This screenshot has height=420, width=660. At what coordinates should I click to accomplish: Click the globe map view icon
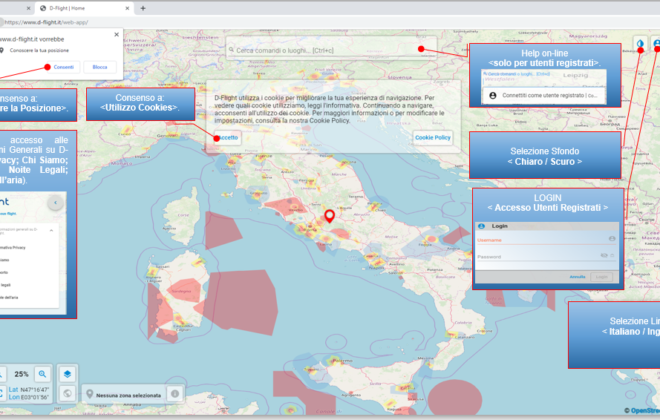click(x=67, y=394)
